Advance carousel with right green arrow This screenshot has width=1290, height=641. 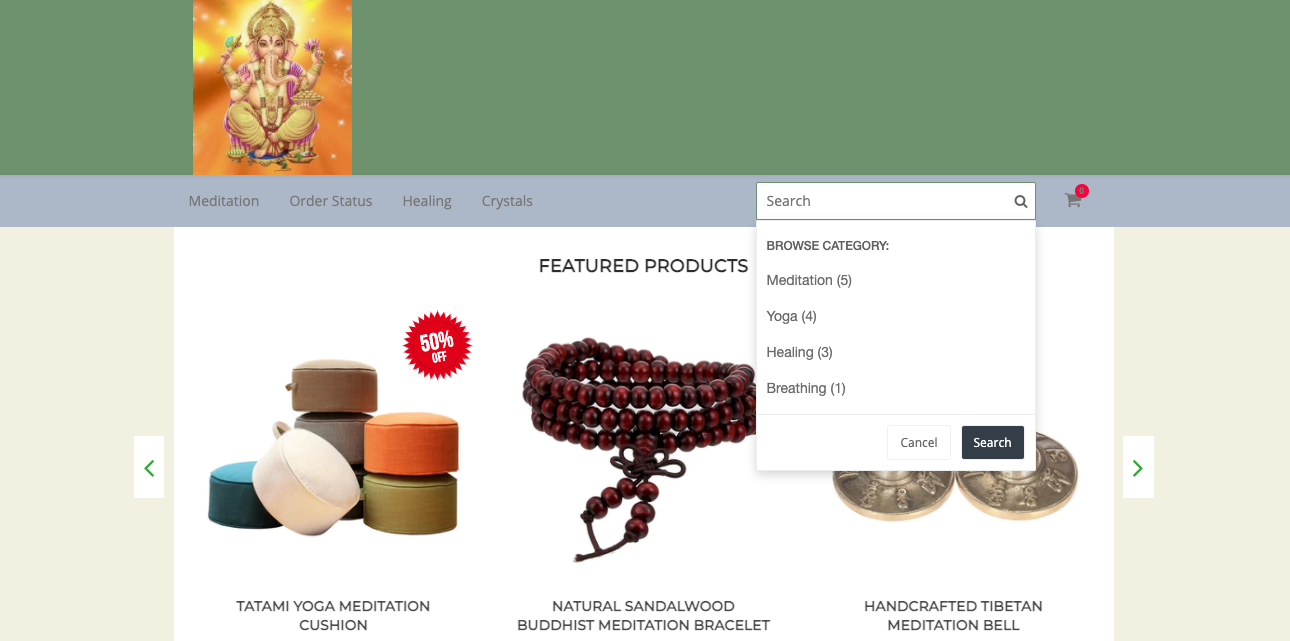coord(1138,467)
